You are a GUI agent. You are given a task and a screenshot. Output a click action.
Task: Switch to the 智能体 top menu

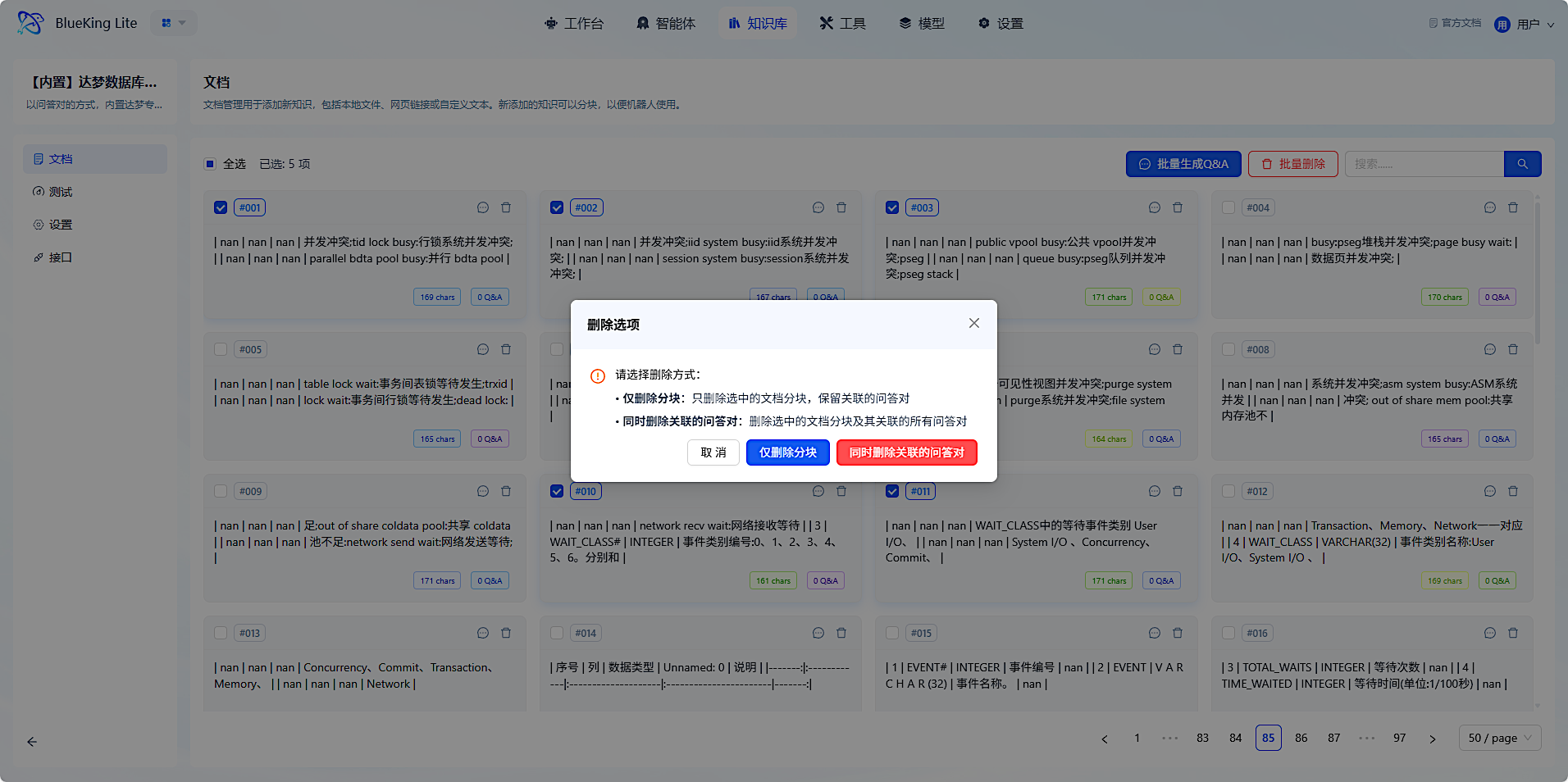(666, 24)
